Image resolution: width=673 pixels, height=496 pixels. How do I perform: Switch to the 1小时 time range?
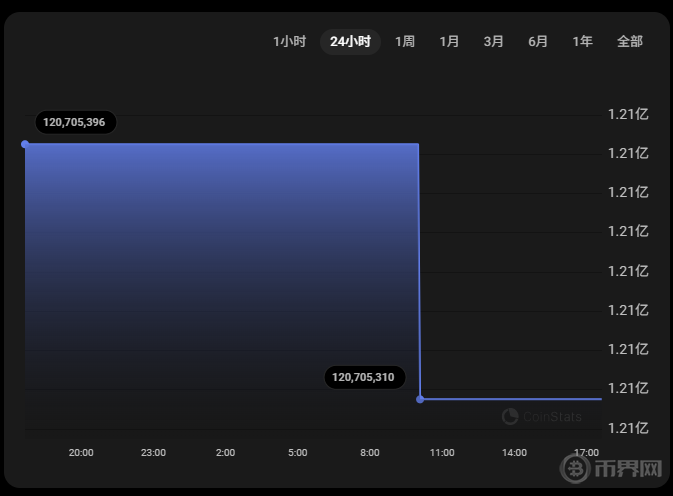(x=289, y=41)
